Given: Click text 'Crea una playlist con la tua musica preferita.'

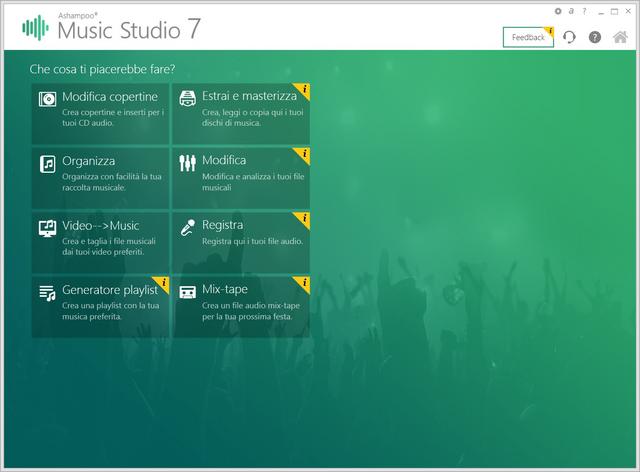Looking at the screenshot, I should 111,311.
